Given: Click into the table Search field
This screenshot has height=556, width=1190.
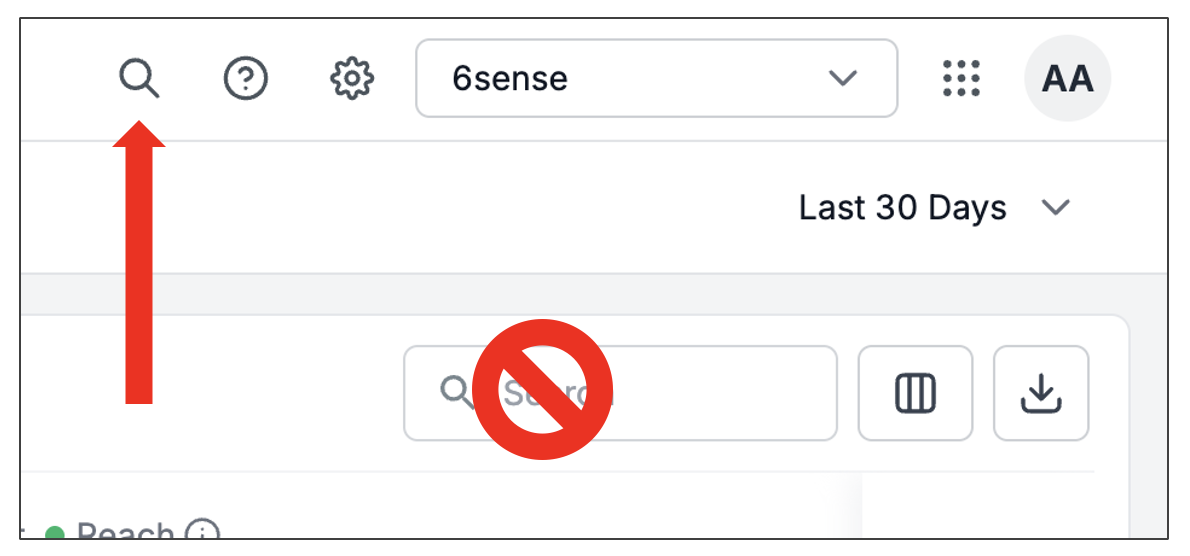Looking at the screenshot, I should coord(620,393).
